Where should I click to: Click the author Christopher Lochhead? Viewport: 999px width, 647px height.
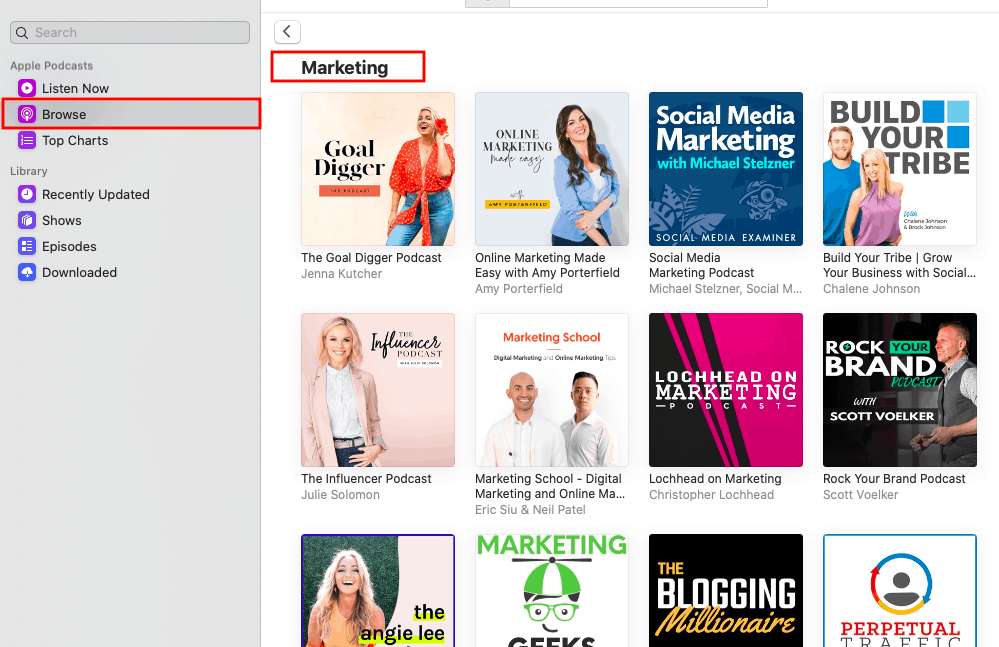711,495
